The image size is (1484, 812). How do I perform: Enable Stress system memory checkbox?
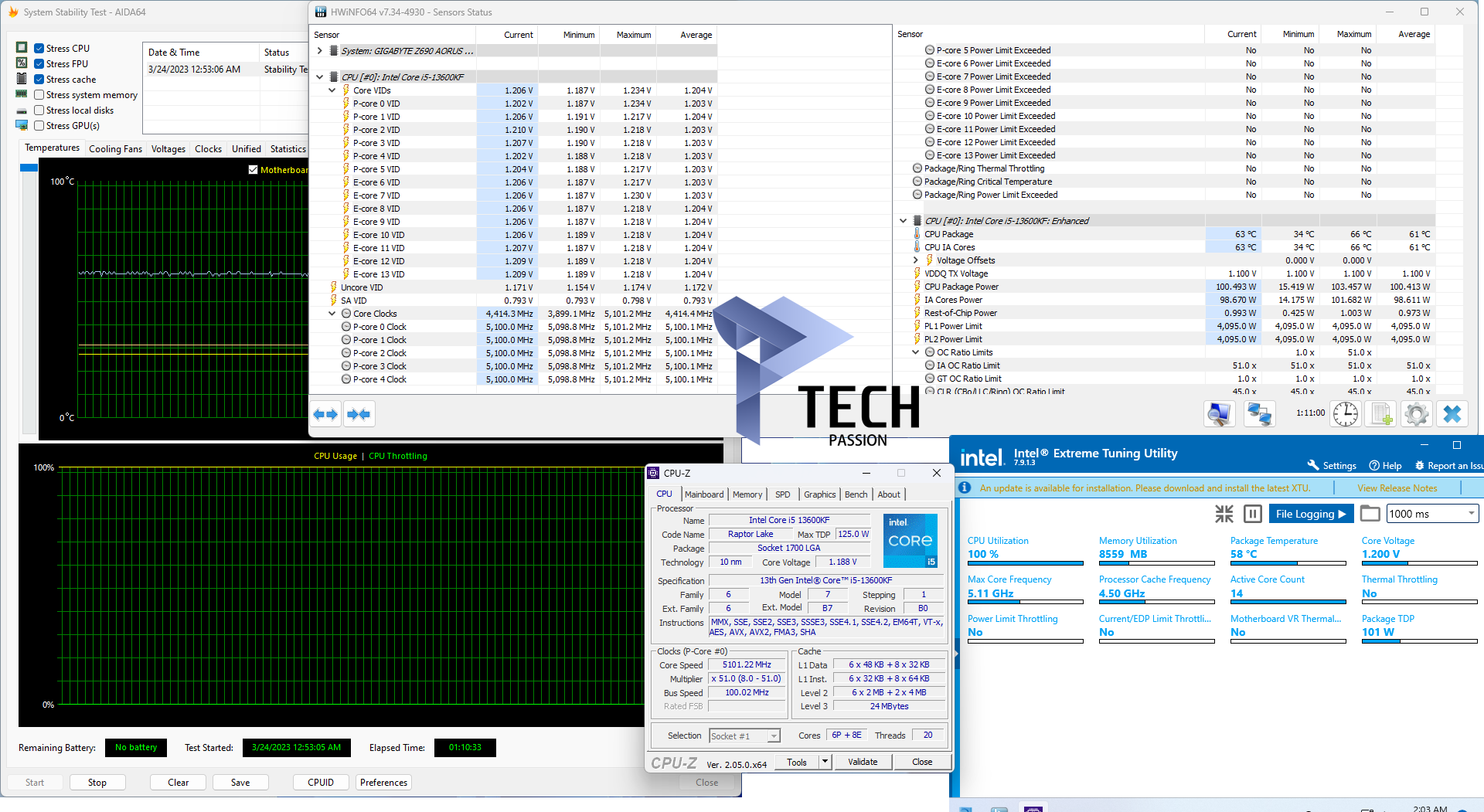pos(39,95)
